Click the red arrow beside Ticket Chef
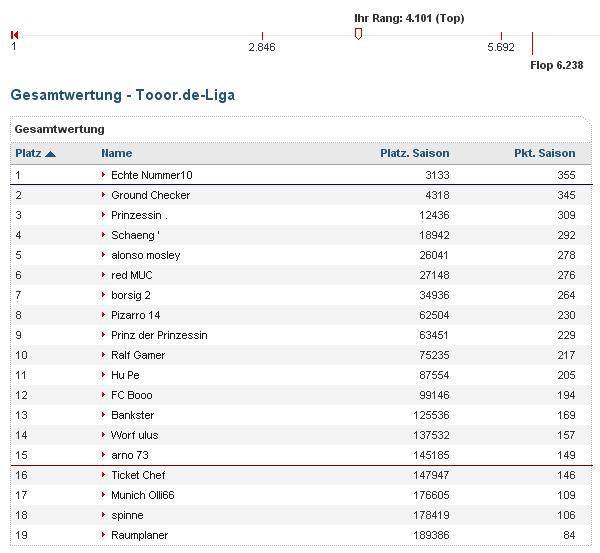The image size is (600, 553). [x=104, y=475]
